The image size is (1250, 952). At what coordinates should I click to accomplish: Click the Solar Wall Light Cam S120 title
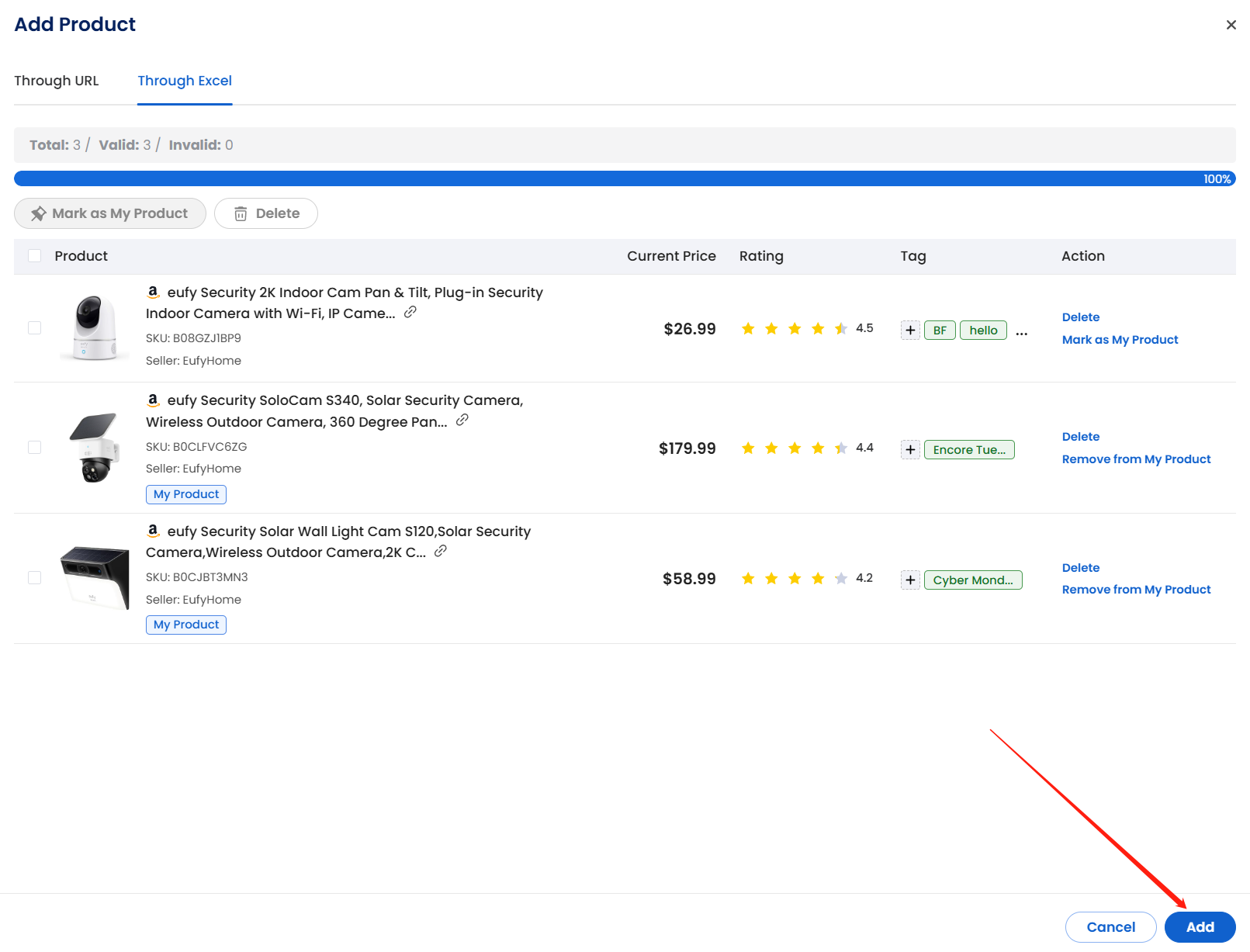point(338,542)
